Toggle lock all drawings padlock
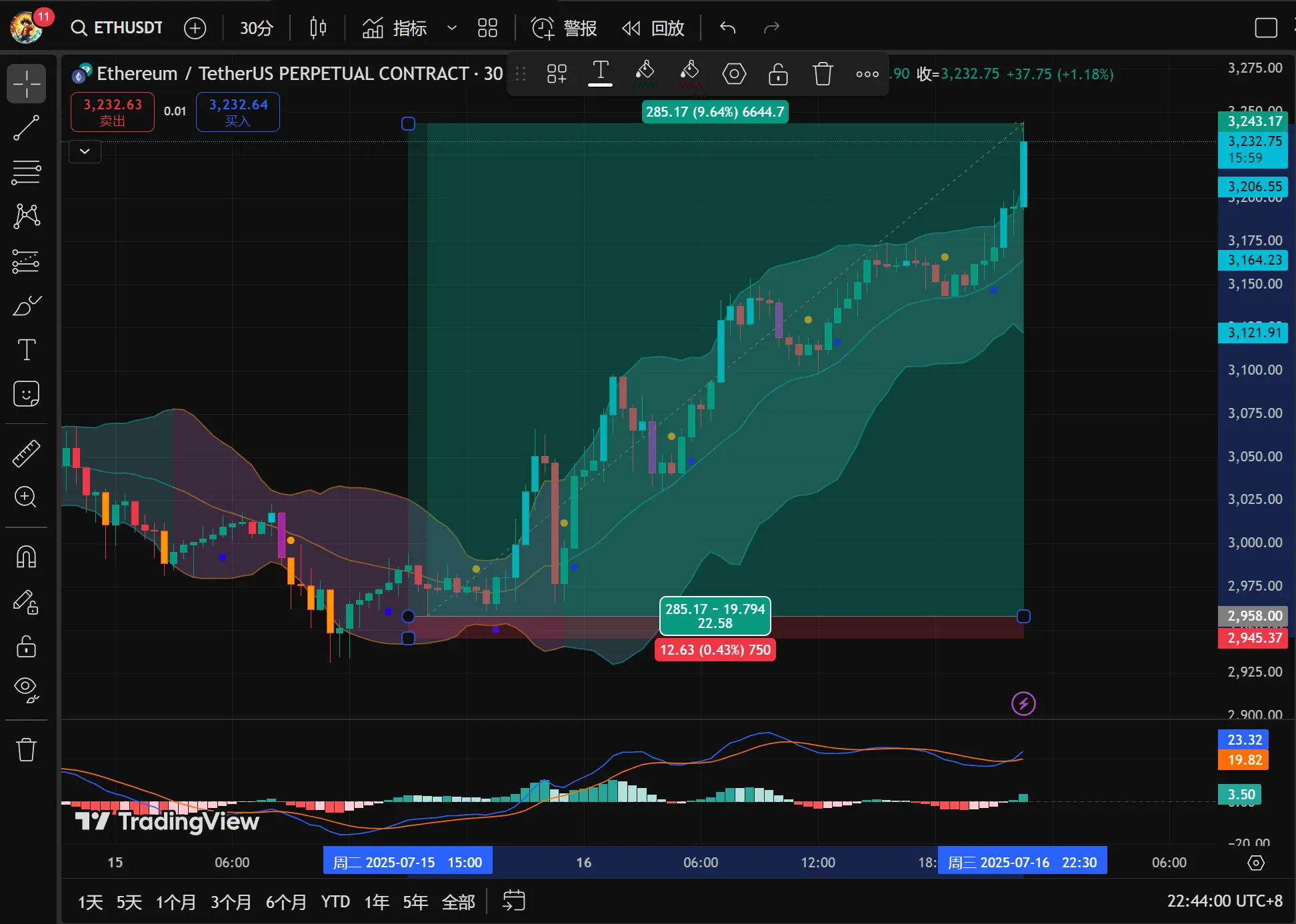The image size is (1296, 924). 27,646
